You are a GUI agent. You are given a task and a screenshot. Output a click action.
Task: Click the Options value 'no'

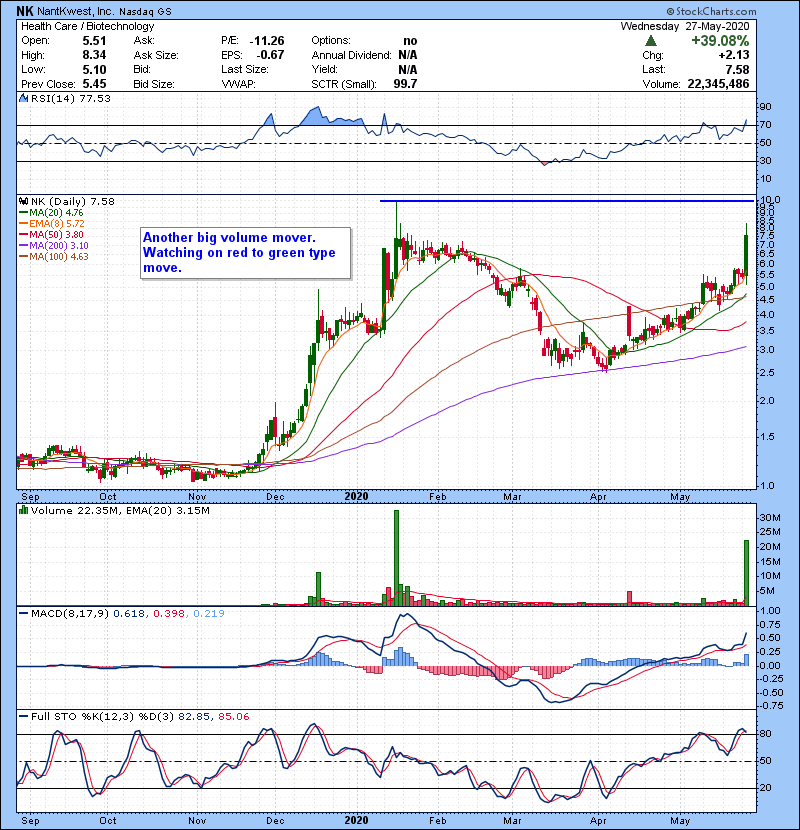[410, 41]
